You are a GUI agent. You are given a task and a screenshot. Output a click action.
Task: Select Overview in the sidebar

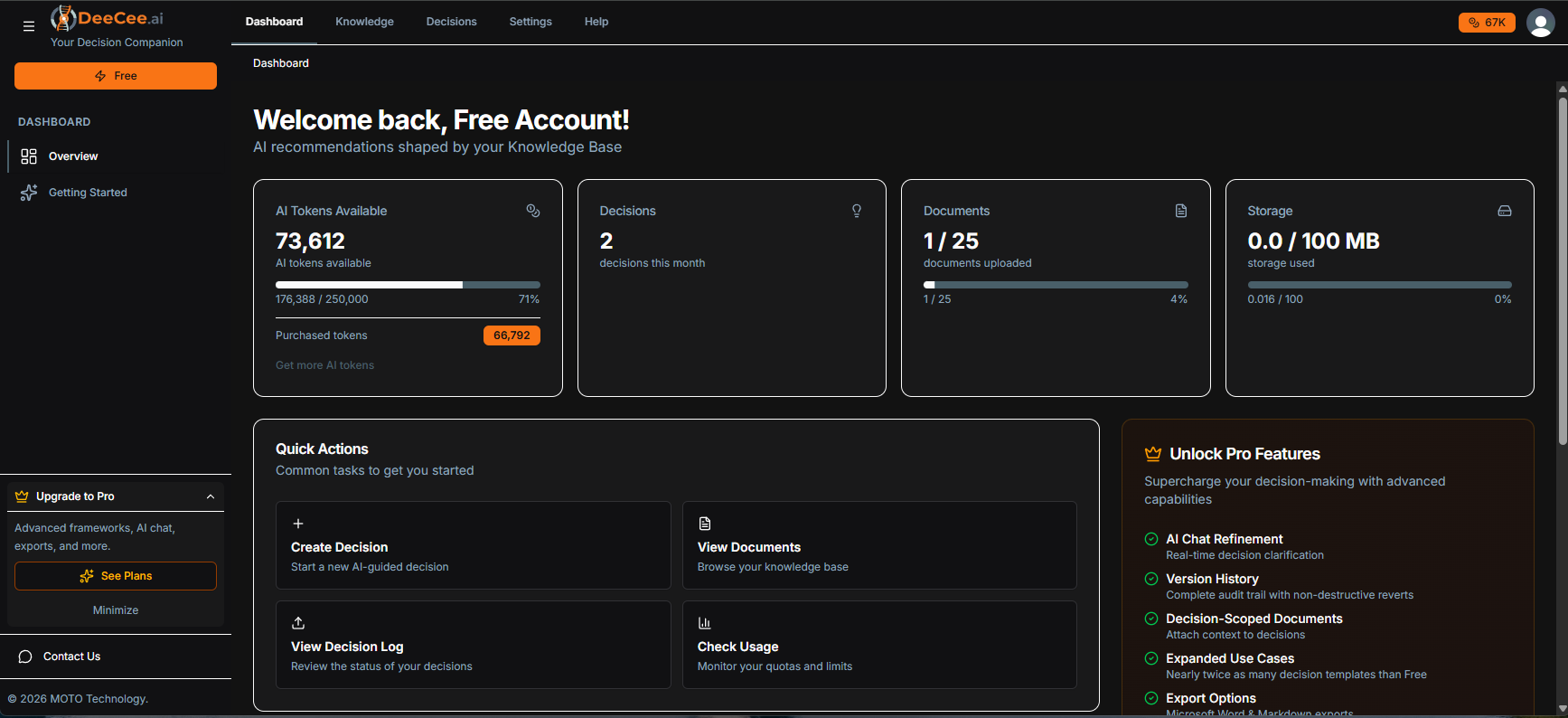(116, 156)
